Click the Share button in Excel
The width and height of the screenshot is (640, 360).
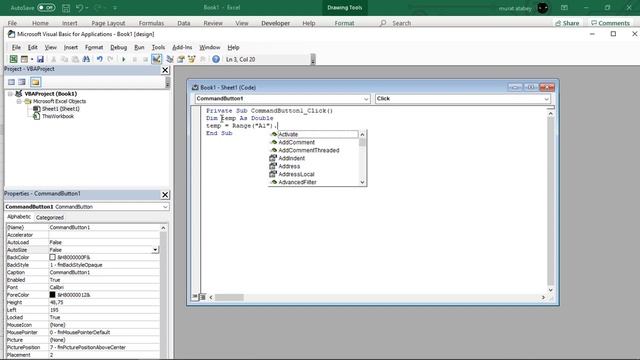click(567, 23)
